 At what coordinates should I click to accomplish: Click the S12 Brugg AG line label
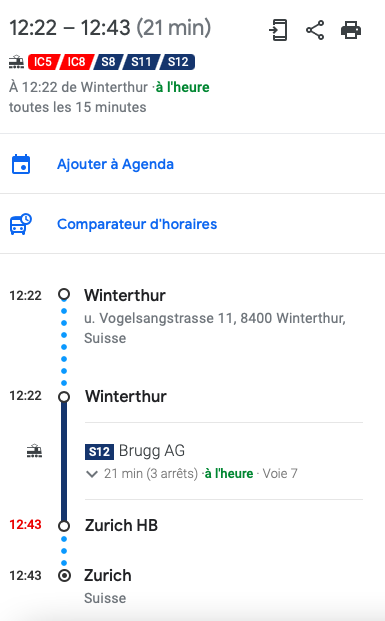click(135, 451)
